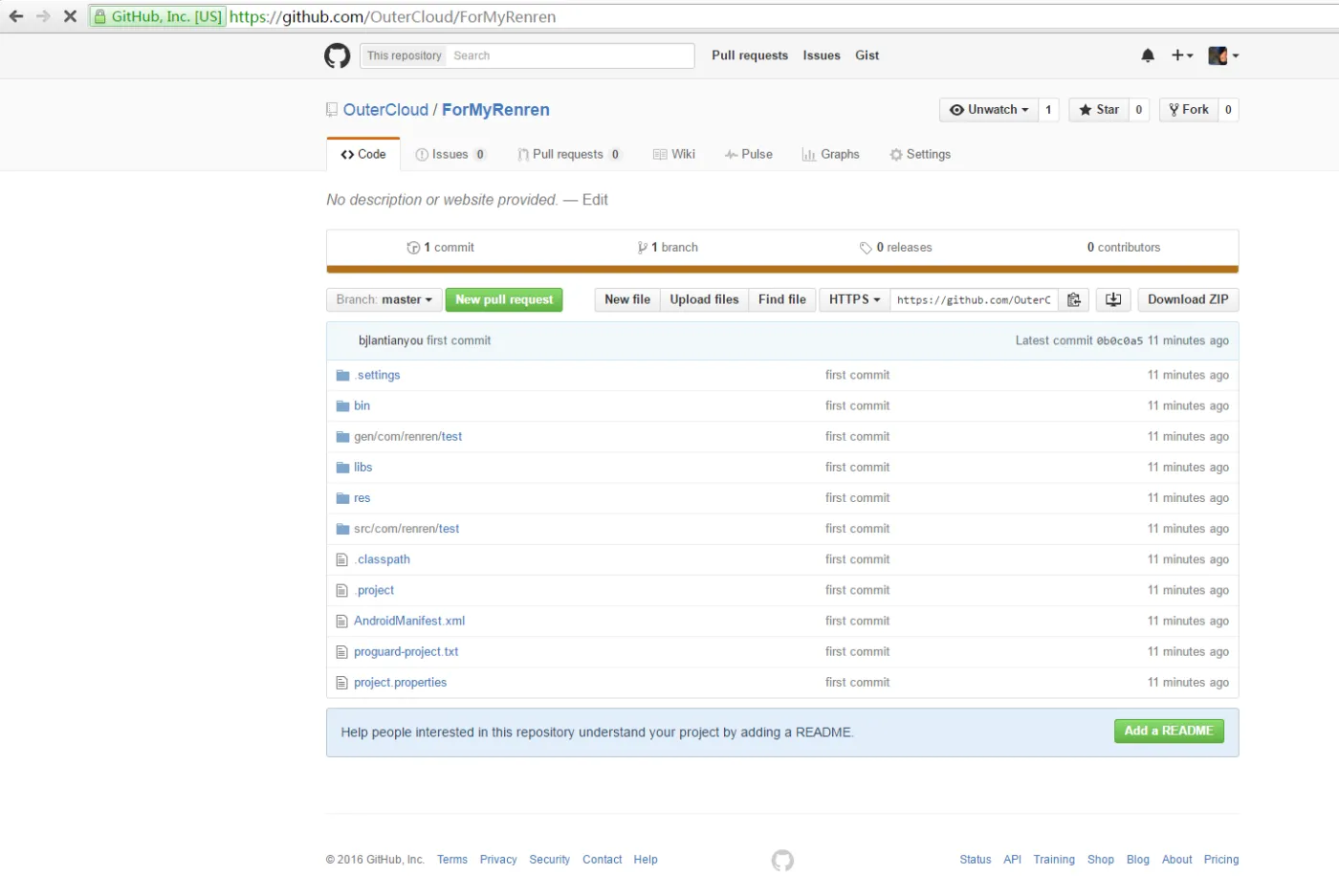
Task: Click the GitHub octocat logo in header
Action: 337,55
